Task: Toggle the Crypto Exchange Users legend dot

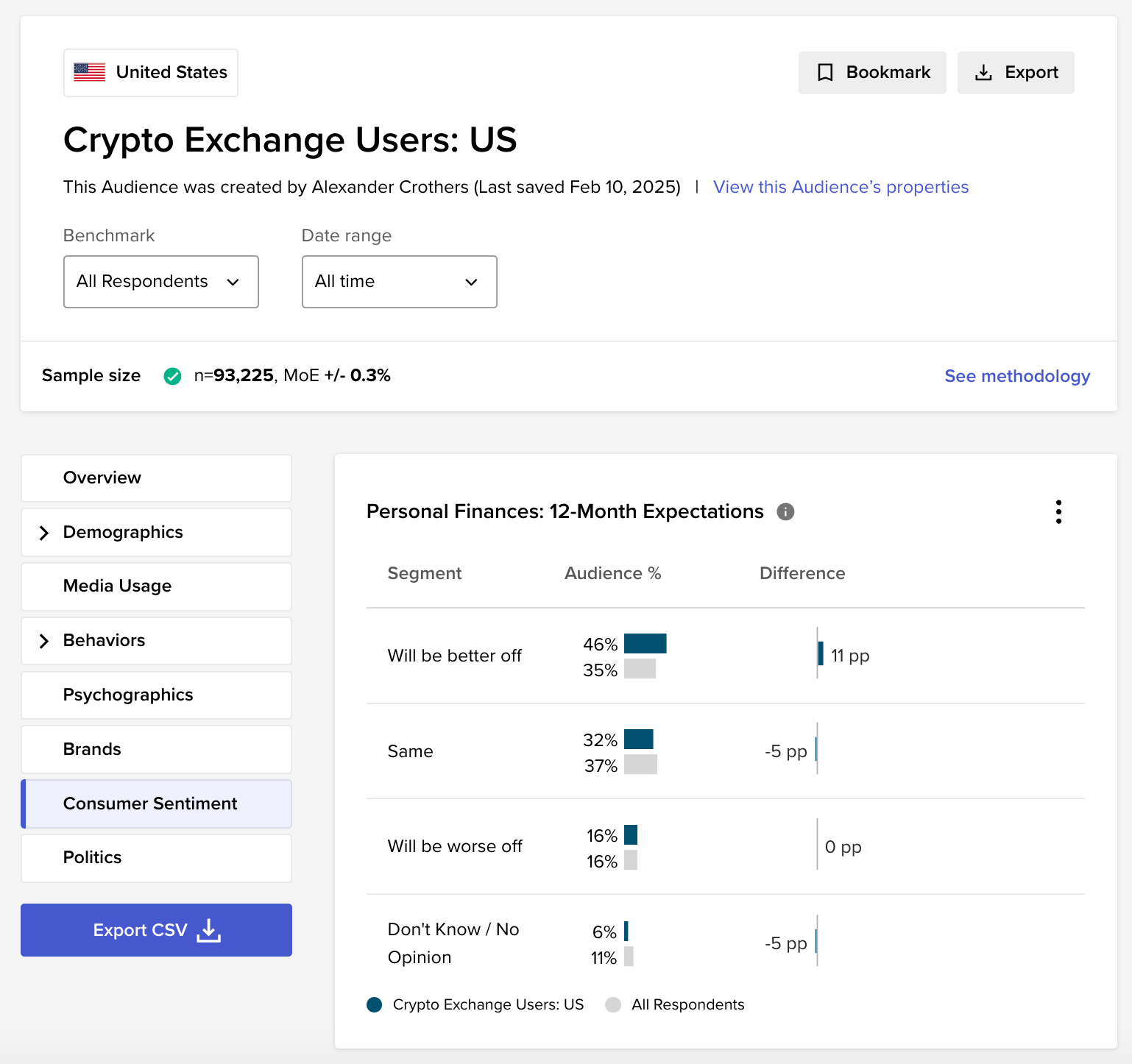Action: [x=375, y=1004]
